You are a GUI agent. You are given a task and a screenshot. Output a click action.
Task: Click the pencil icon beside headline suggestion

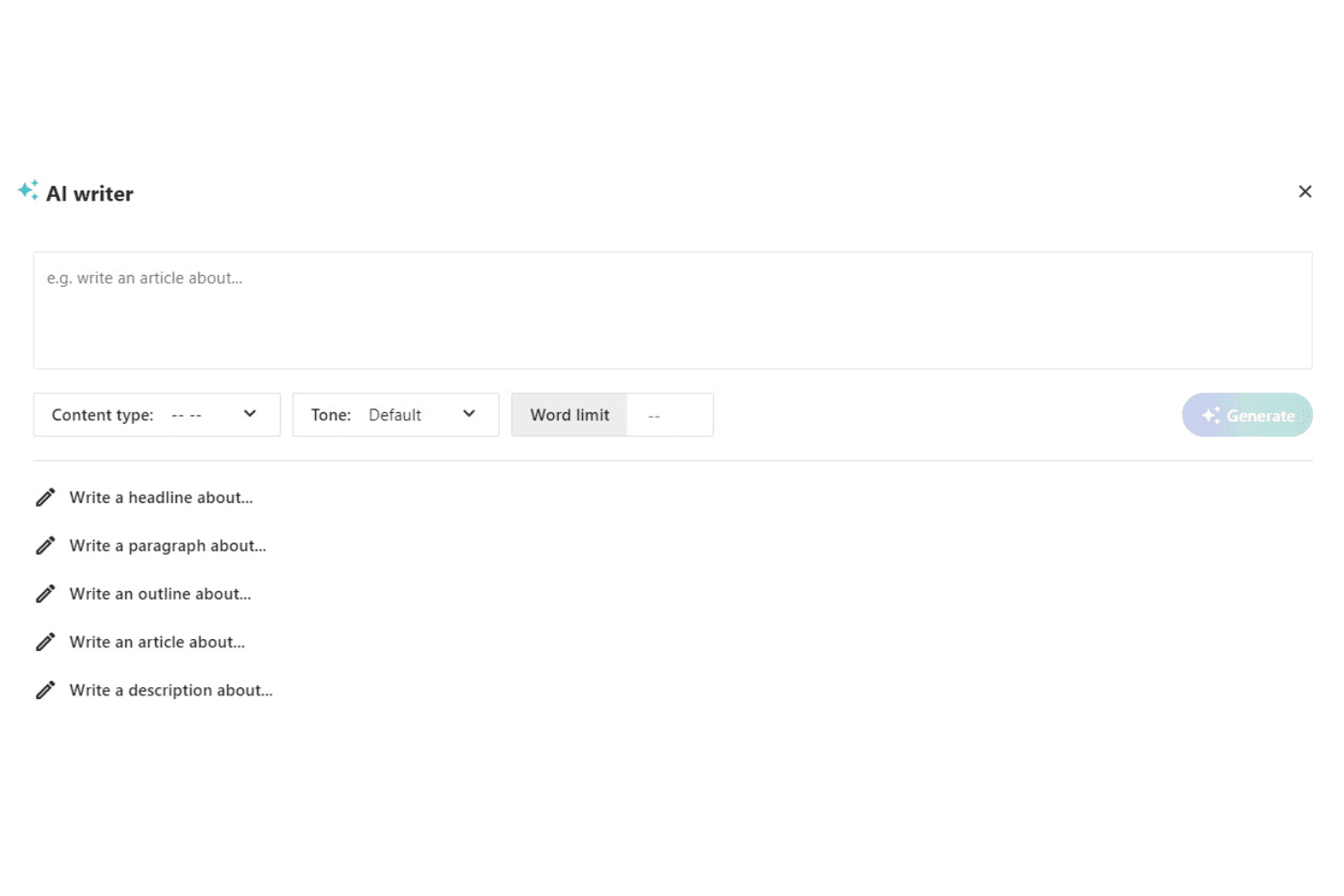coord(45,497)
